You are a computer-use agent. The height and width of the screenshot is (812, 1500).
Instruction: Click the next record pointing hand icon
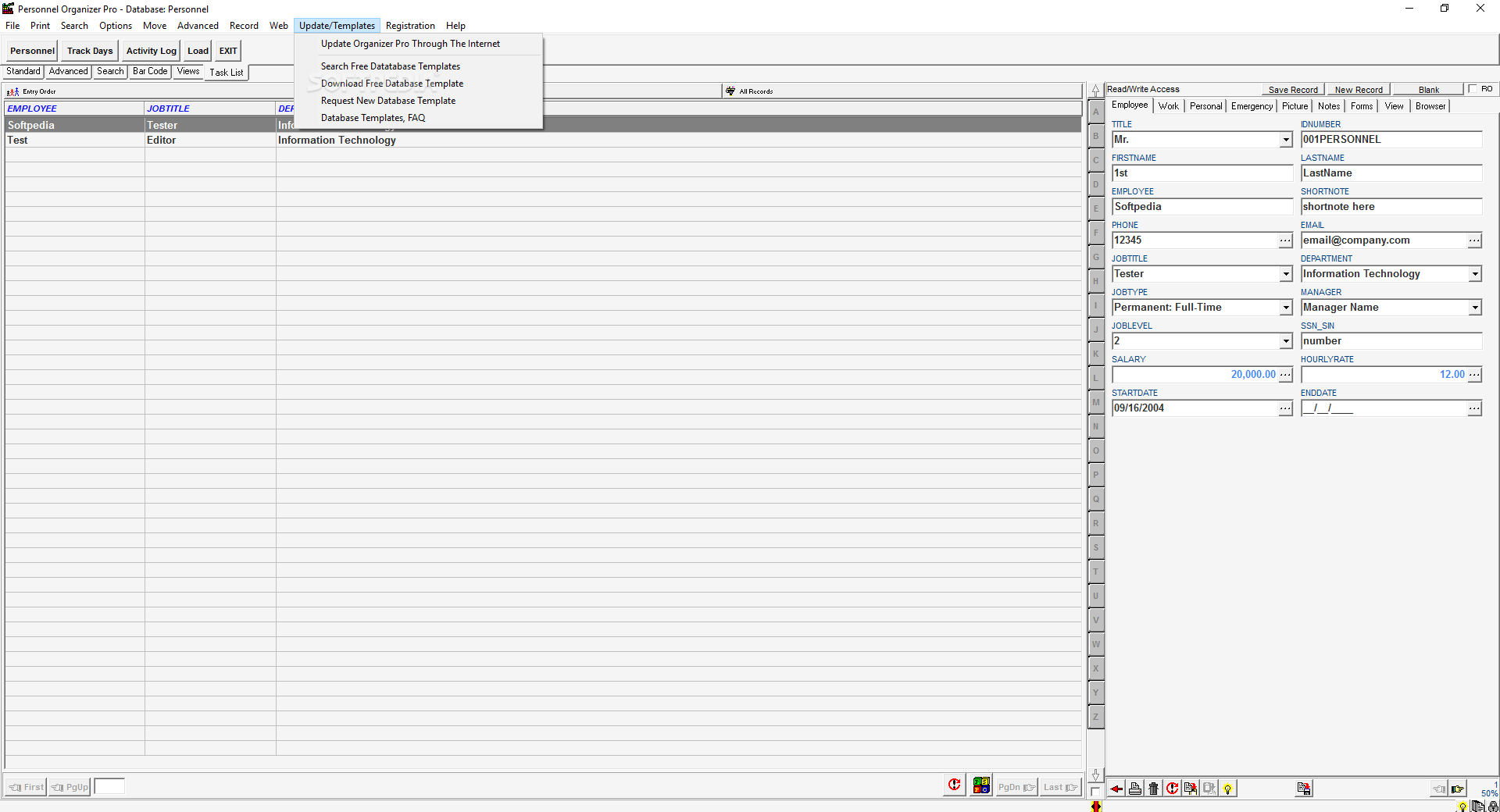point(1458,789)
